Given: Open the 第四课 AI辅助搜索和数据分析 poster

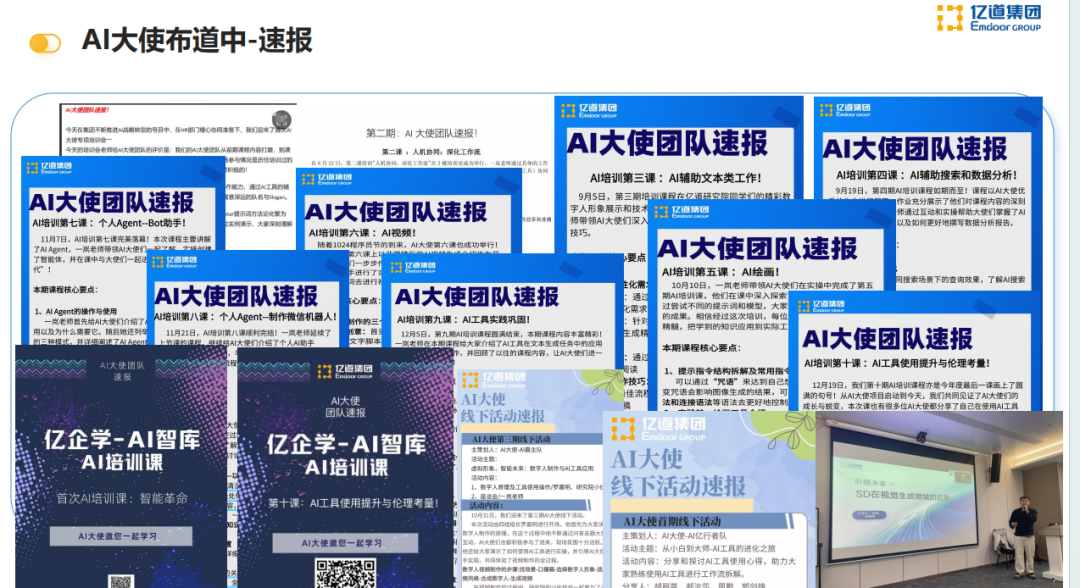Looking at the screenshot, I should [x=927, y=193].
